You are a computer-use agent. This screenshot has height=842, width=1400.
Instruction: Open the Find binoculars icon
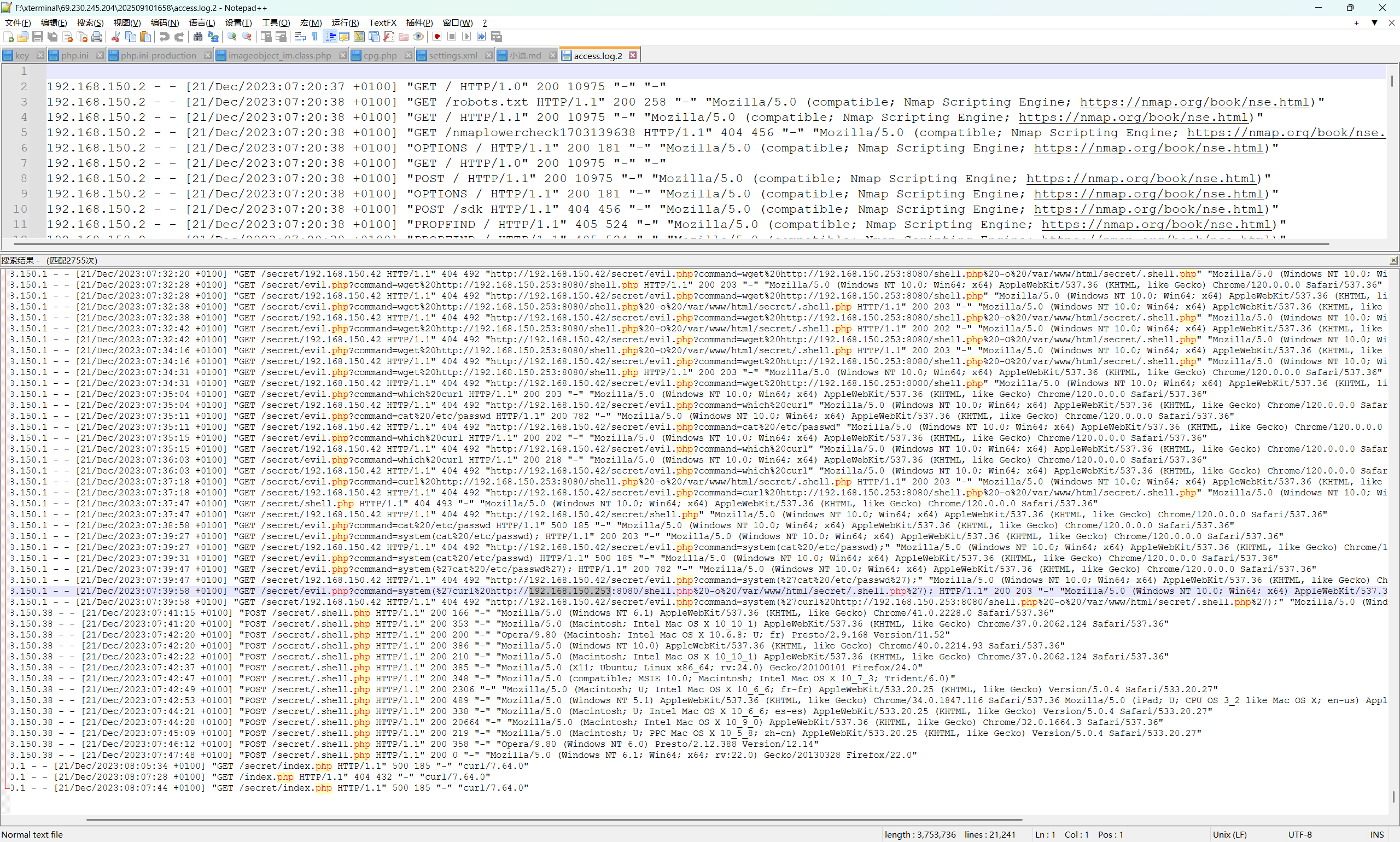coord(197,37)
